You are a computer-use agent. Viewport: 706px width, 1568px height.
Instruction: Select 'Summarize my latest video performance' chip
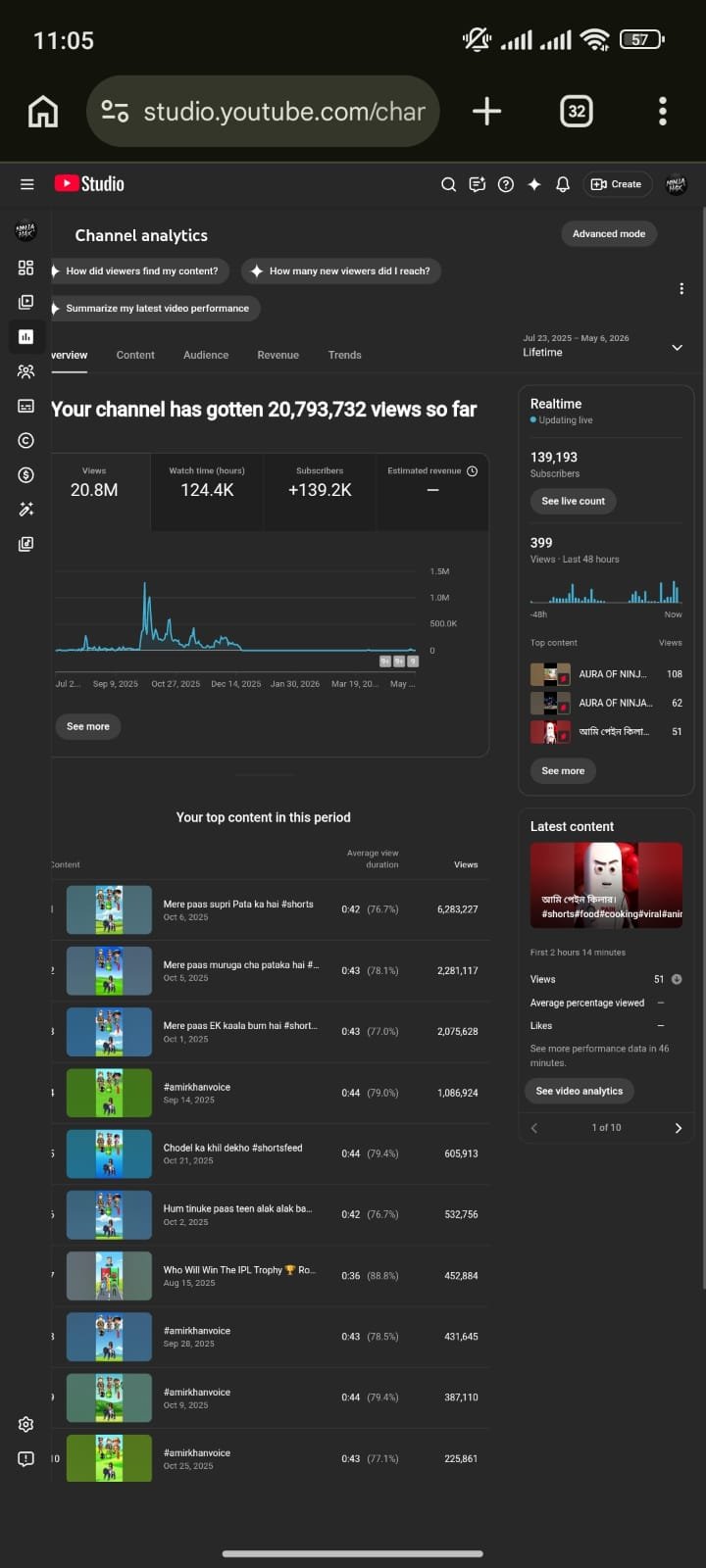(x=155, y=309)
